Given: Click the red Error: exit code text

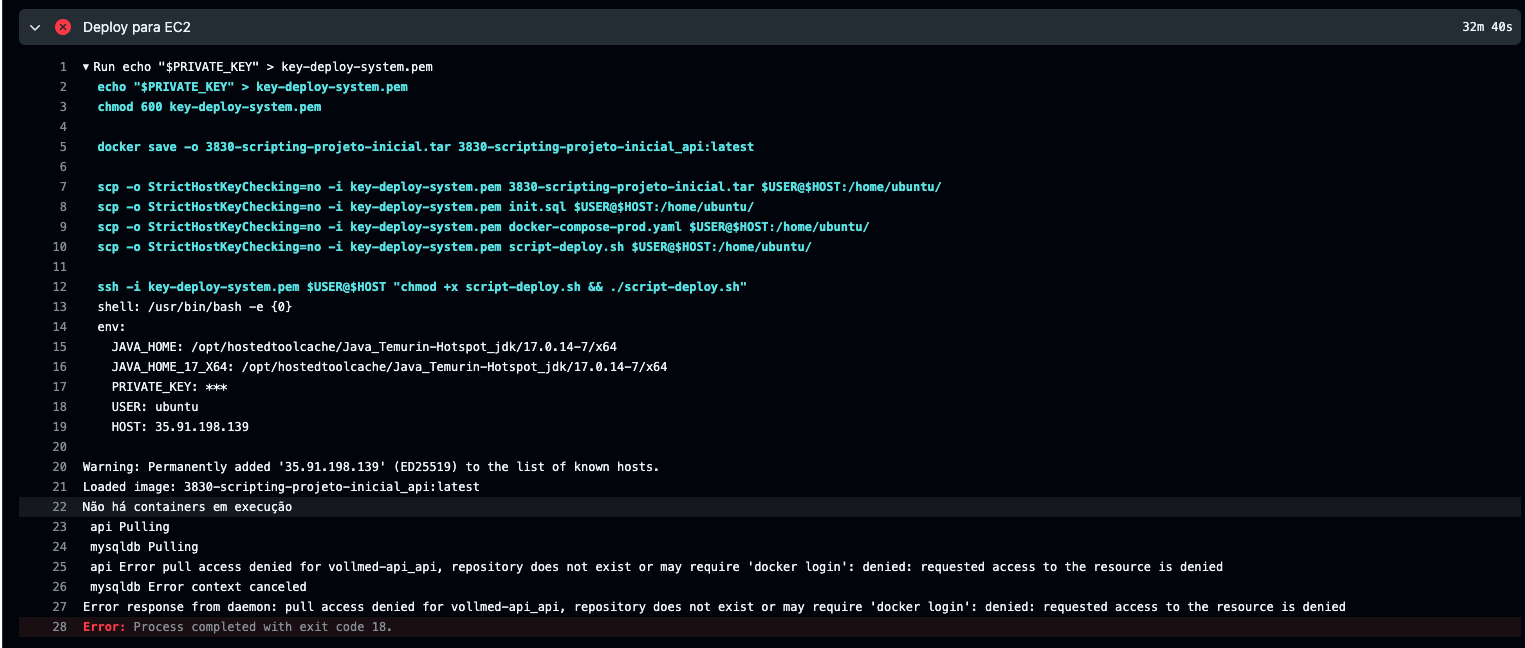Looking at the screenshot, I should [104, 627].
